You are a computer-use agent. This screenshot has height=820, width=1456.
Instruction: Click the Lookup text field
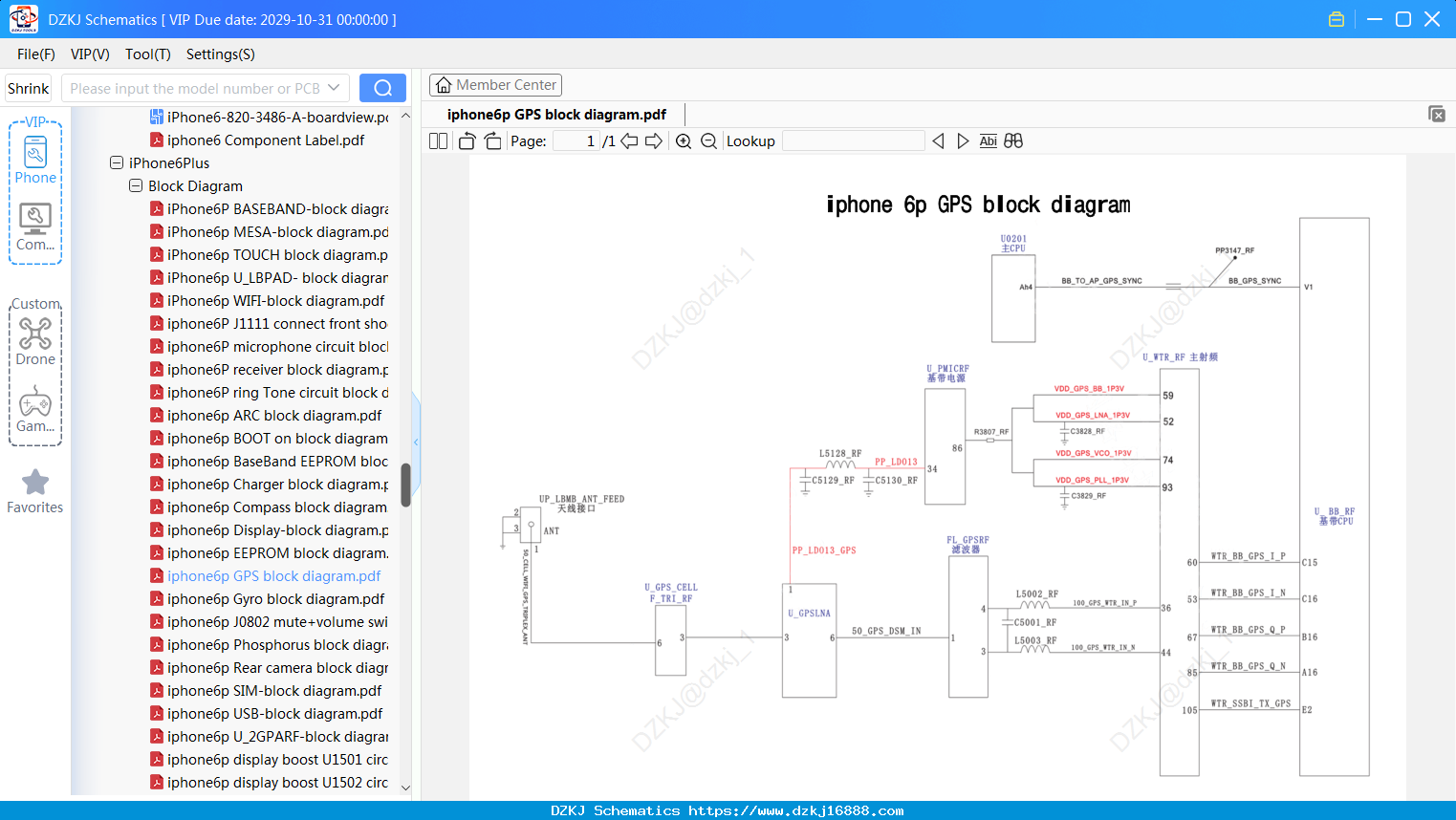tap(853, 141)
